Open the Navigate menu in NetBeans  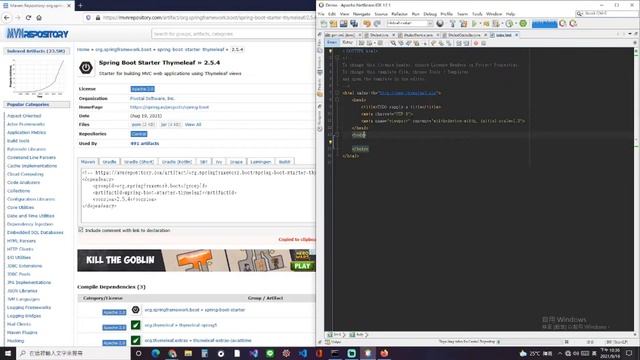pyautogui.click(x=361, y=14)
